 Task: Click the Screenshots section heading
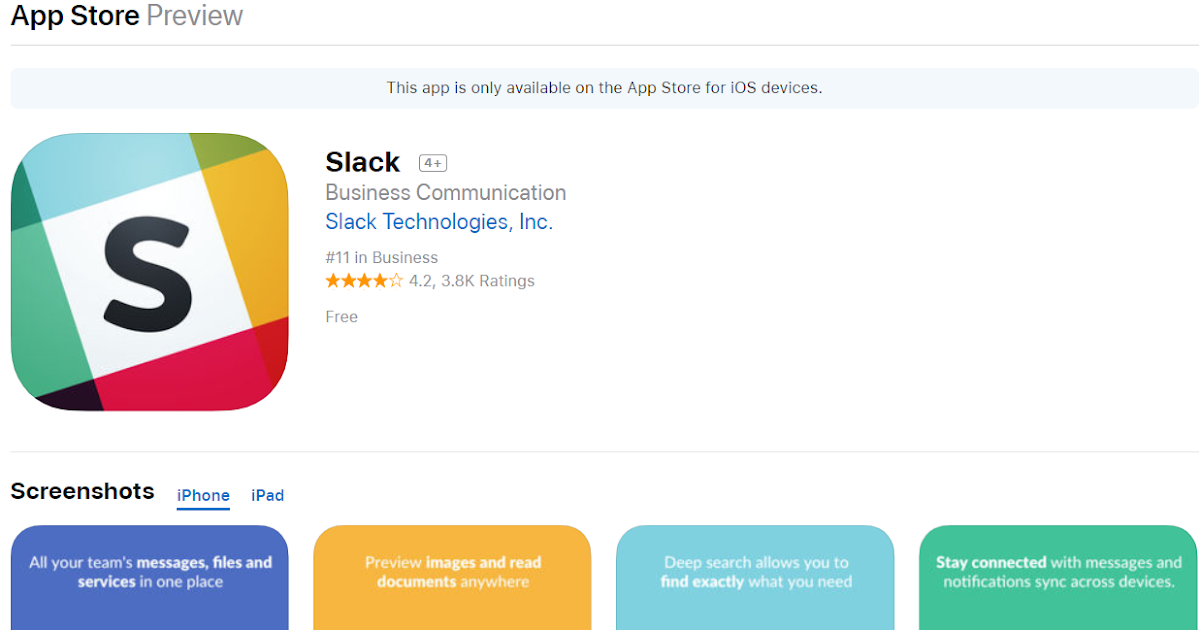82,491
